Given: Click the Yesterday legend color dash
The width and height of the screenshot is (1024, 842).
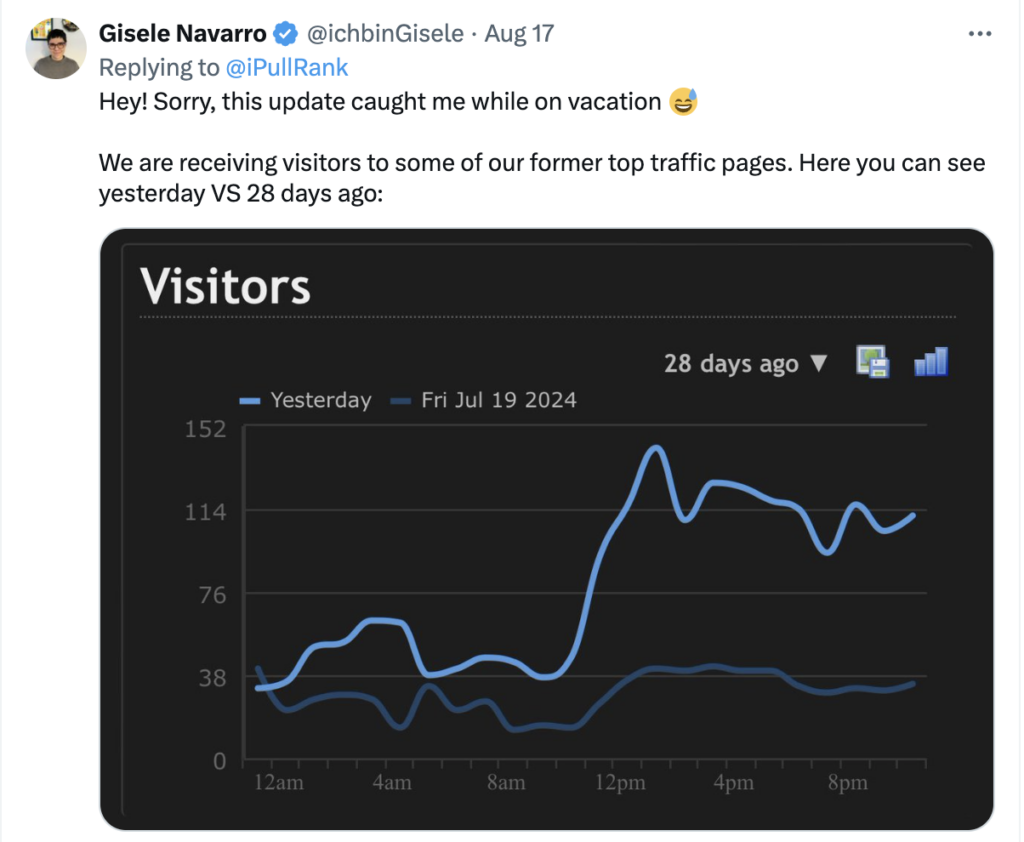Looking at the screenshot, I should coord(250,401).
